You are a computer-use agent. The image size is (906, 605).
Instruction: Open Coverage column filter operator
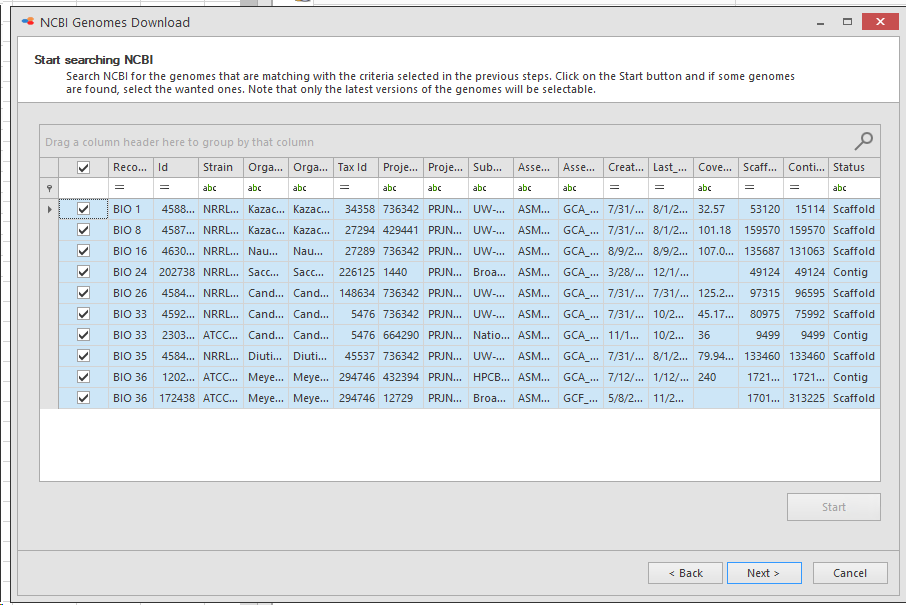704,188
